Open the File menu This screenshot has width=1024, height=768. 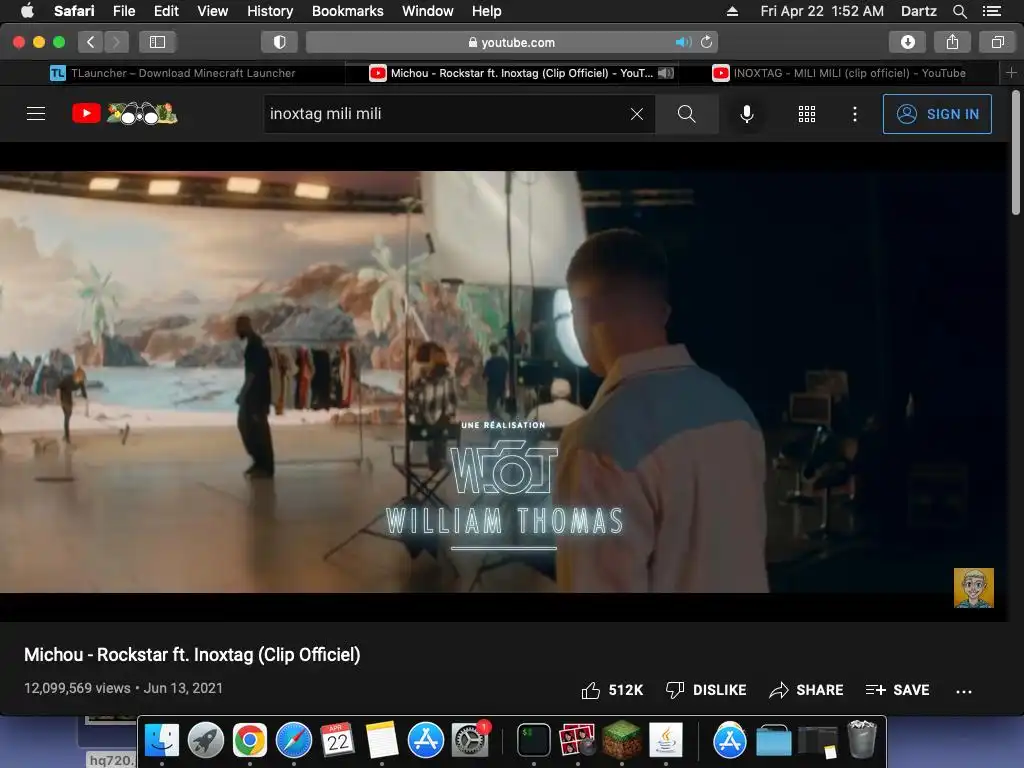(124, 11)
